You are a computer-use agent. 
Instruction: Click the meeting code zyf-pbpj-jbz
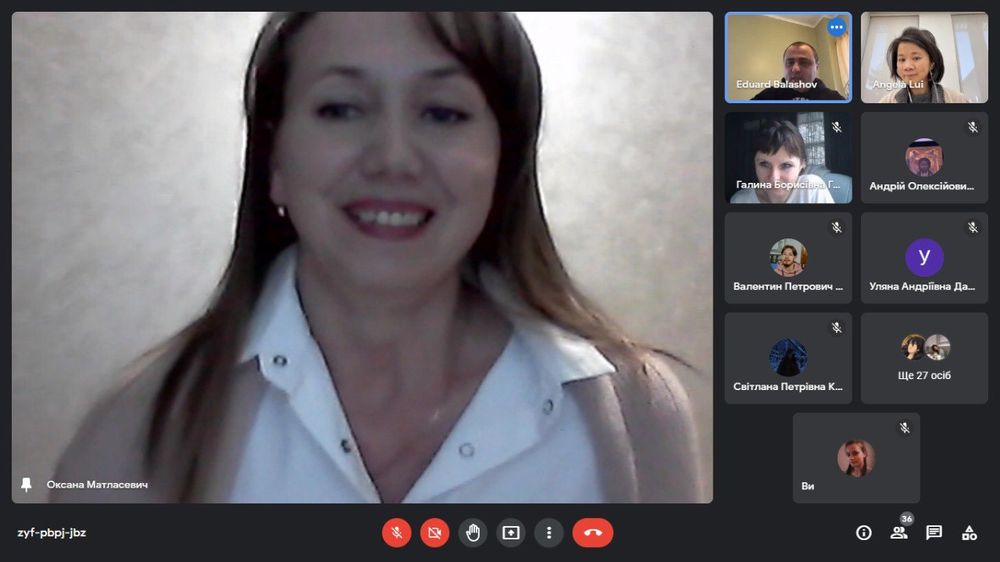[x=52, y=533]
